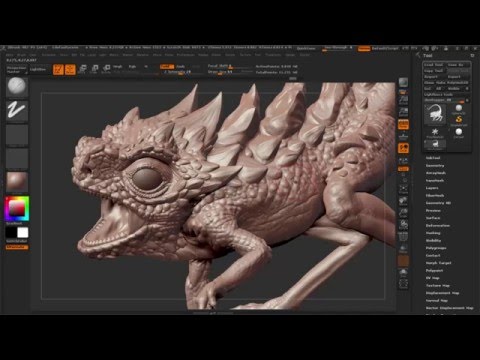Enable Zadd sculpting mode
The height and width of the screenshot is (360, 480).
[x=167, y=67]
